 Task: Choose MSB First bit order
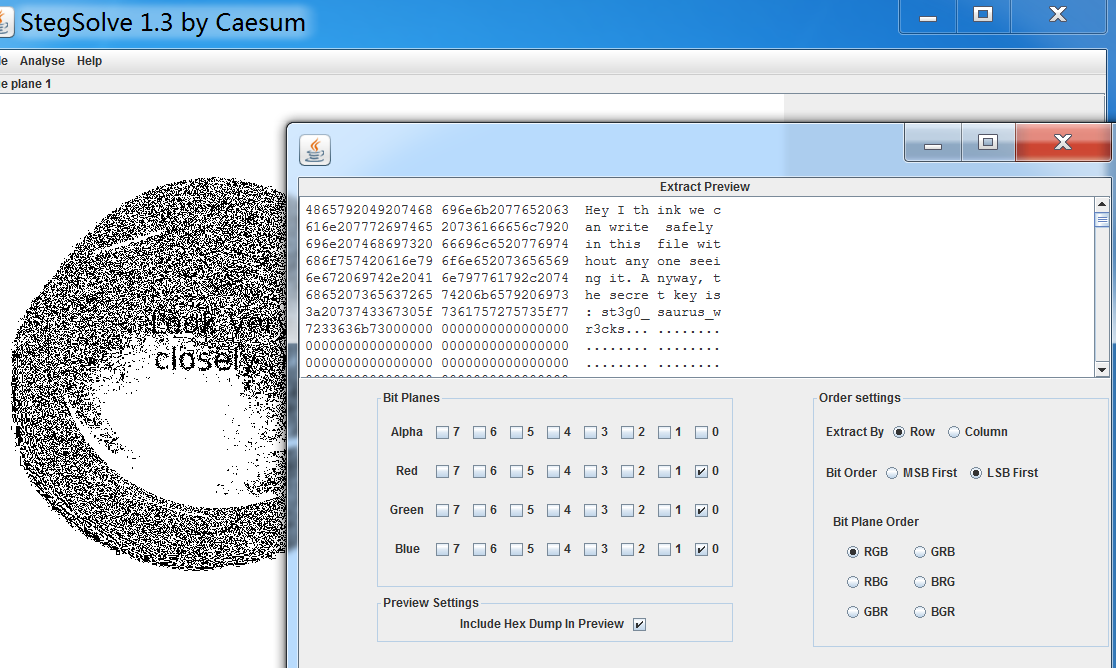893,473
